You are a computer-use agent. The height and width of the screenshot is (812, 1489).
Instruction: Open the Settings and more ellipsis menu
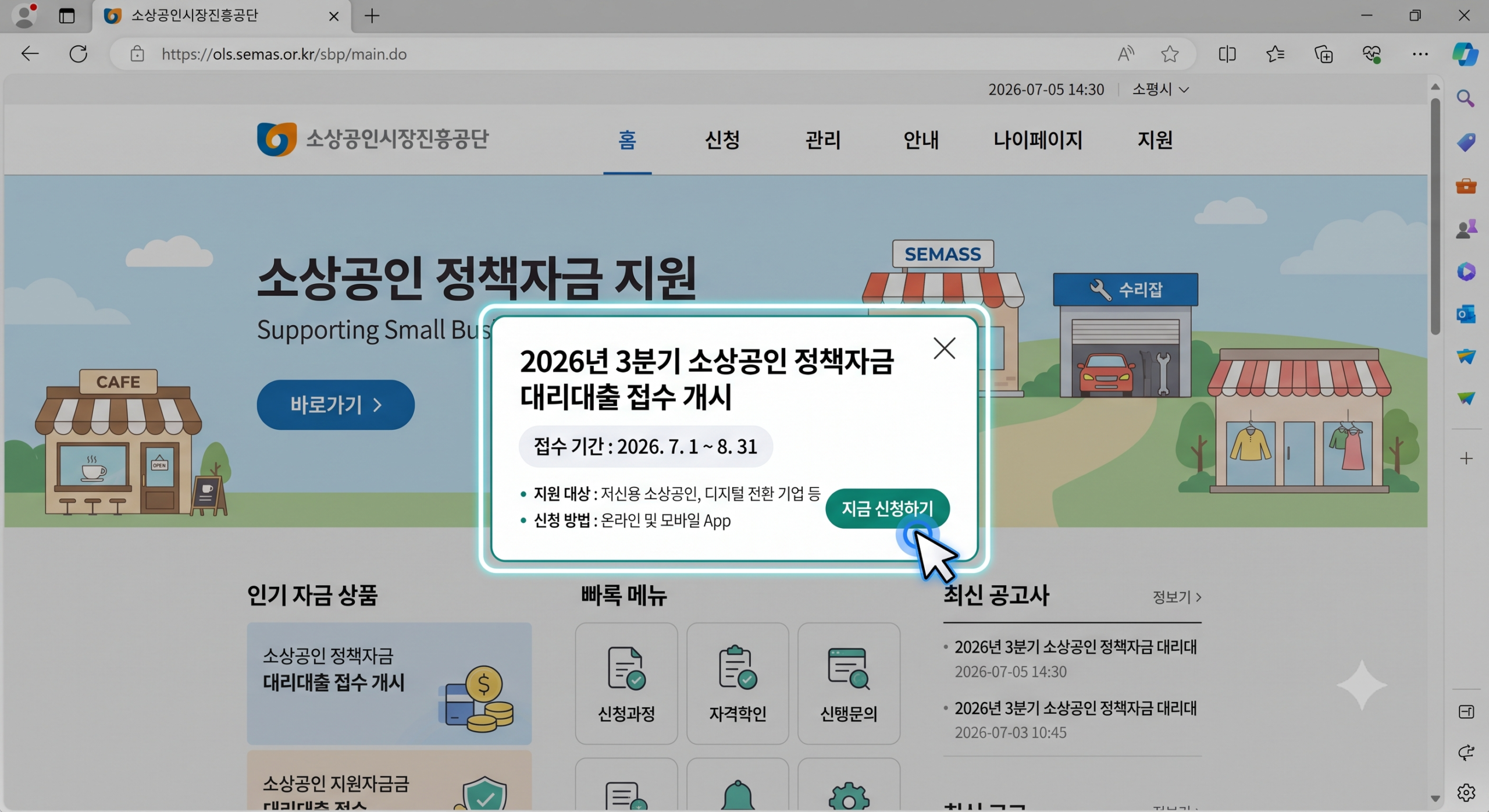[x=1420, y=54]
